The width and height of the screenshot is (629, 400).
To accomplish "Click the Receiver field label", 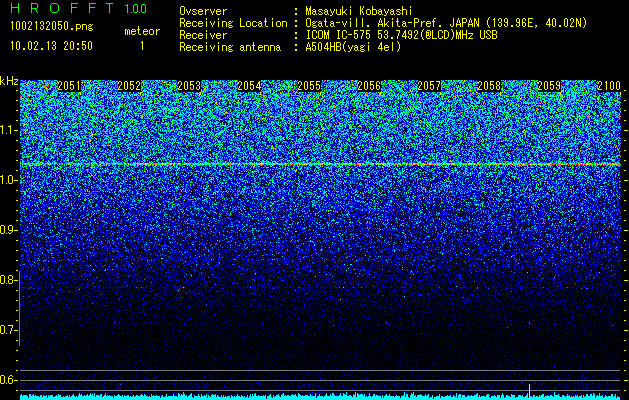I will point(203,35).
